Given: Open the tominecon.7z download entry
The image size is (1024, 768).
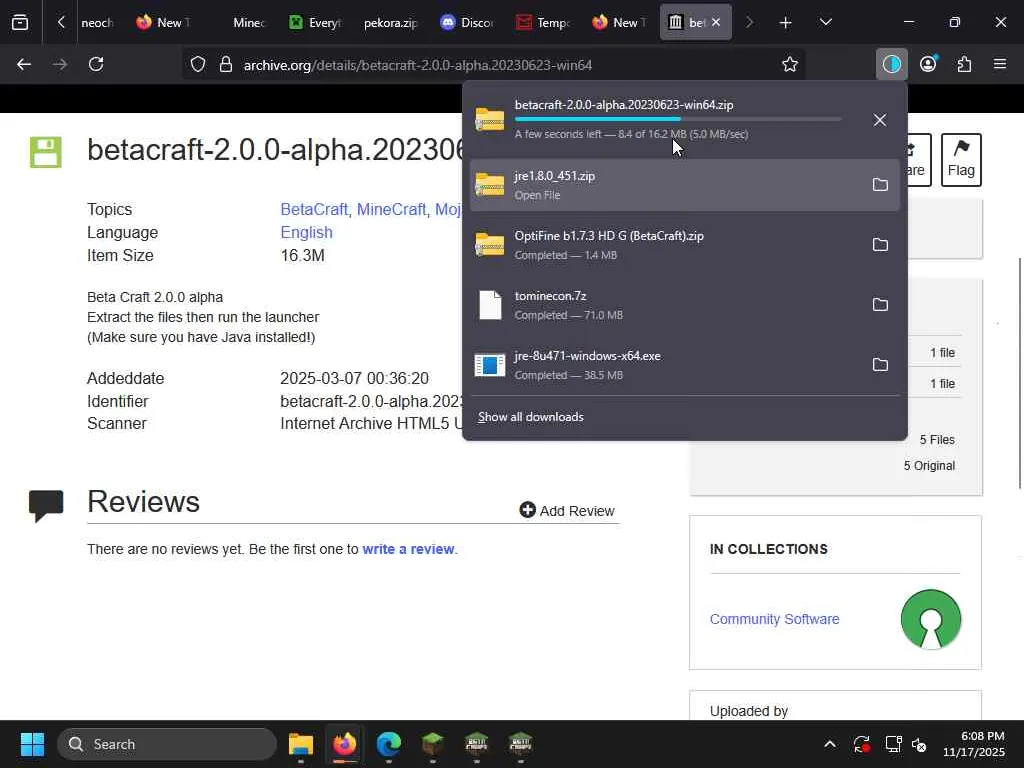Looking at the screenshot, I should (x=664, y=305).
